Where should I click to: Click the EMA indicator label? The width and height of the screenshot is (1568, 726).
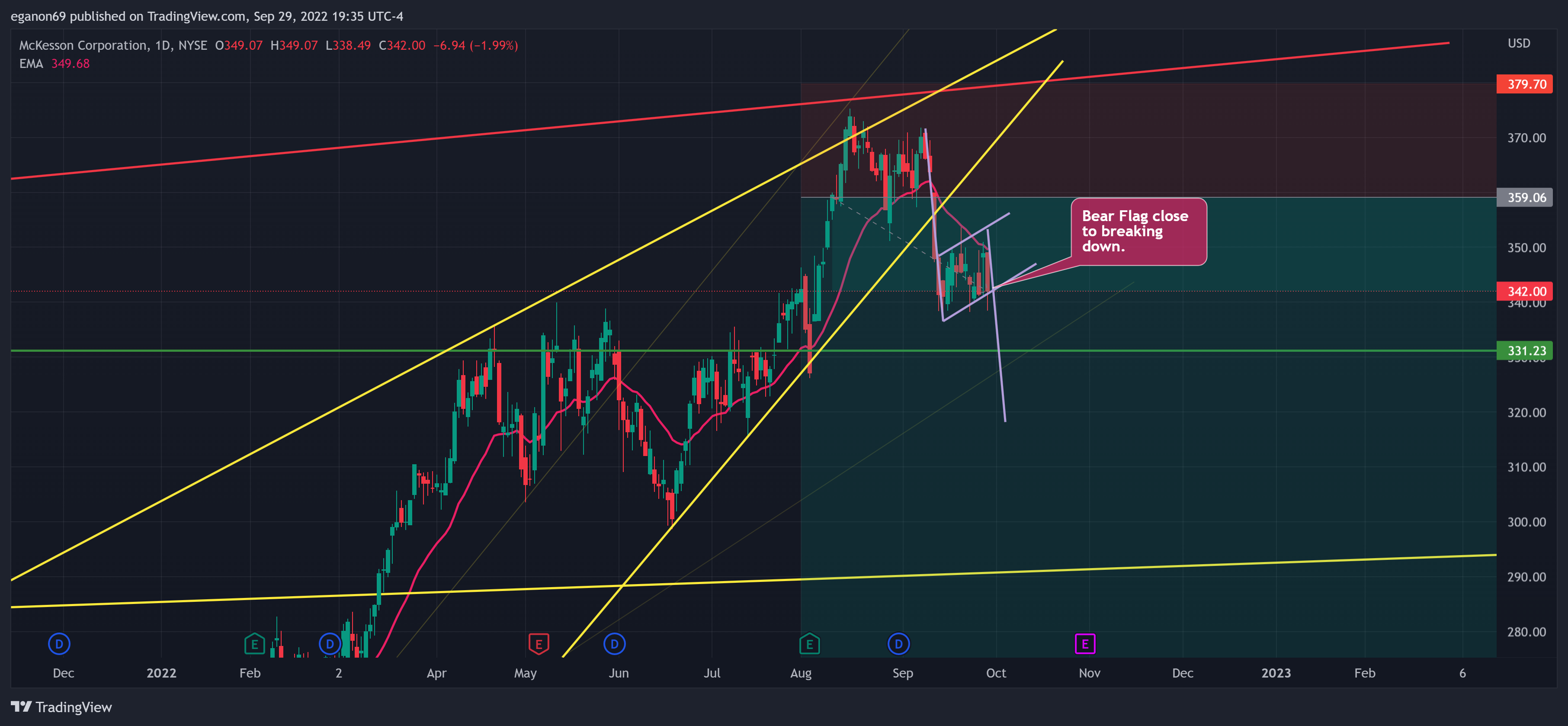tap(31, 64)
